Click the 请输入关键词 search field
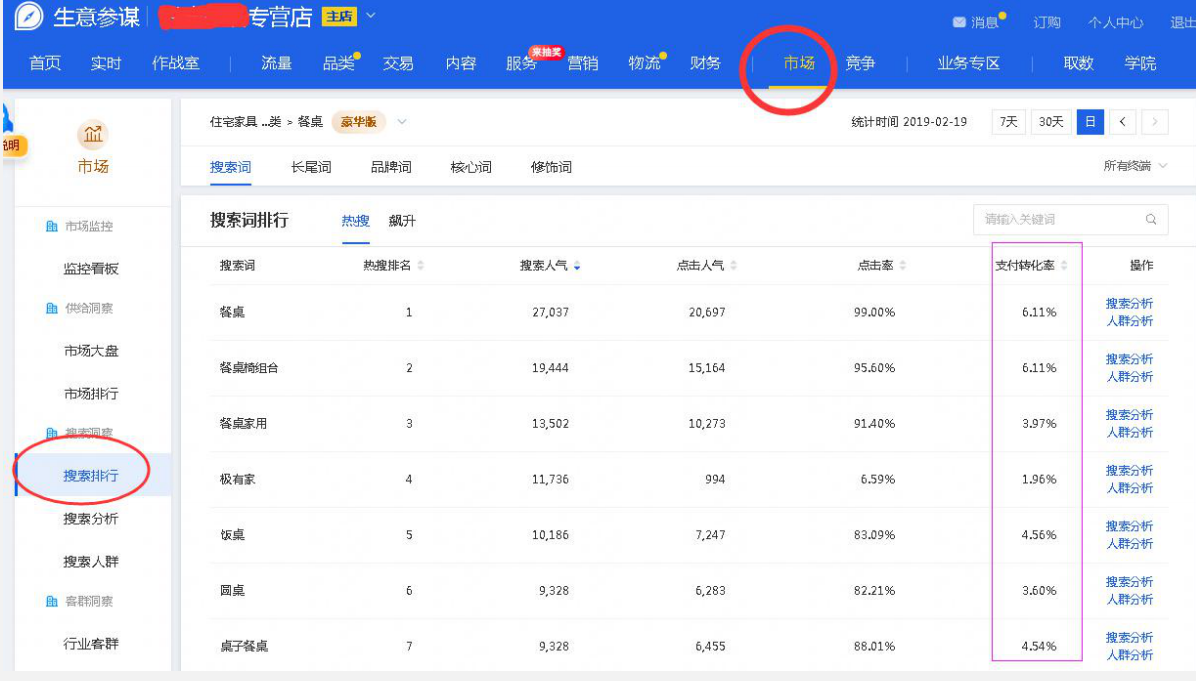1196x681 pixels. coord(1071,220)
